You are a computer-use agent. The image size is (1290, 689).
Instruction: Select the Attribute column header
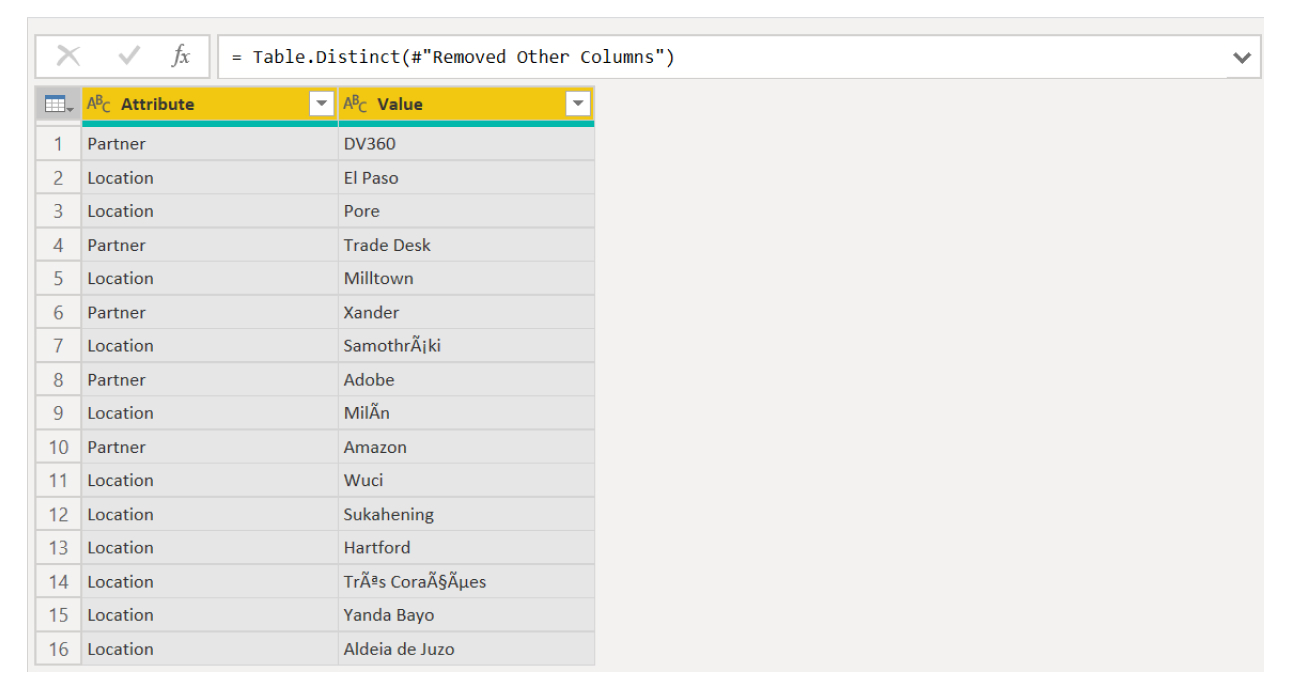click(210, 104)
